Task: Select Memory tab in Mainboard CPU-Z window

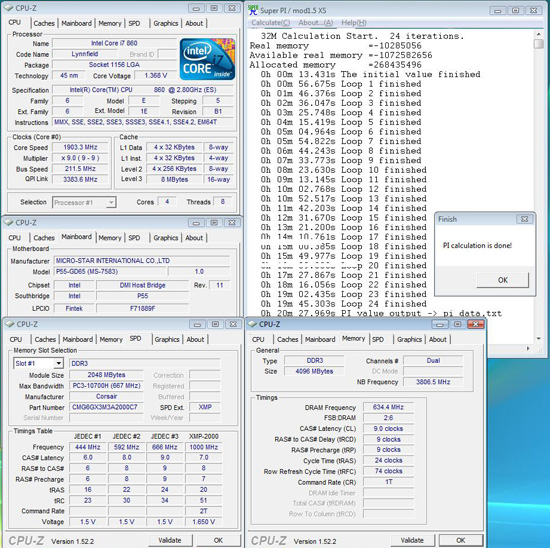Action: 109,238
